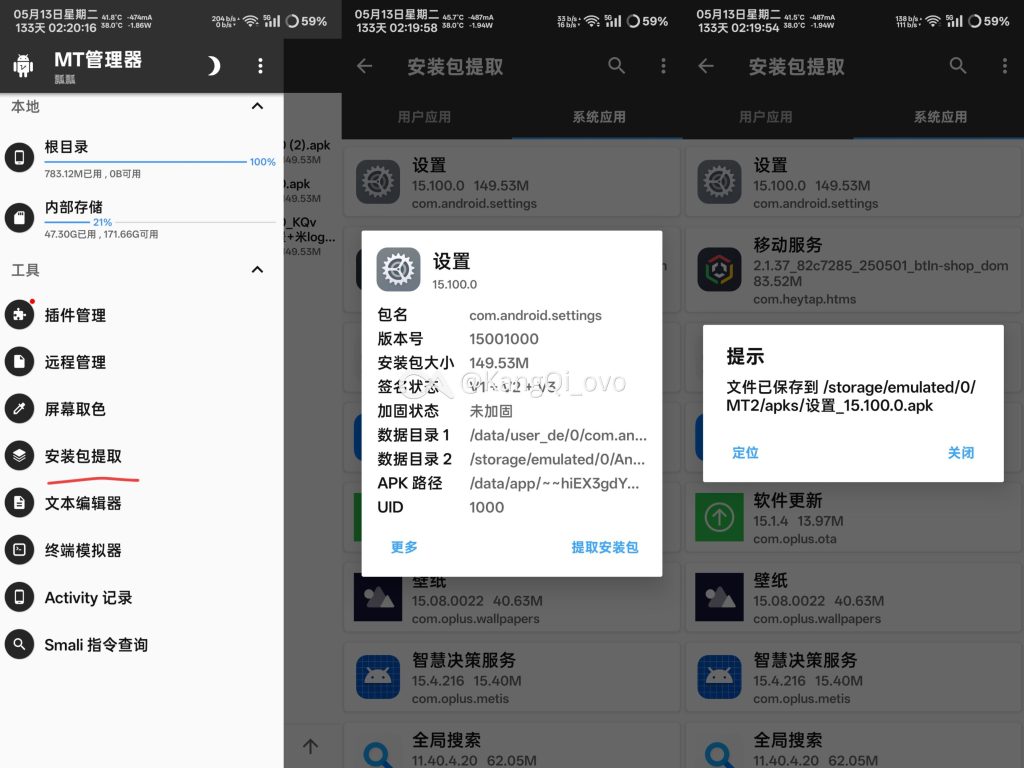Open 远程管理 remote management
This screenshot has height=768, width=1024.
[x=75, y=362]
